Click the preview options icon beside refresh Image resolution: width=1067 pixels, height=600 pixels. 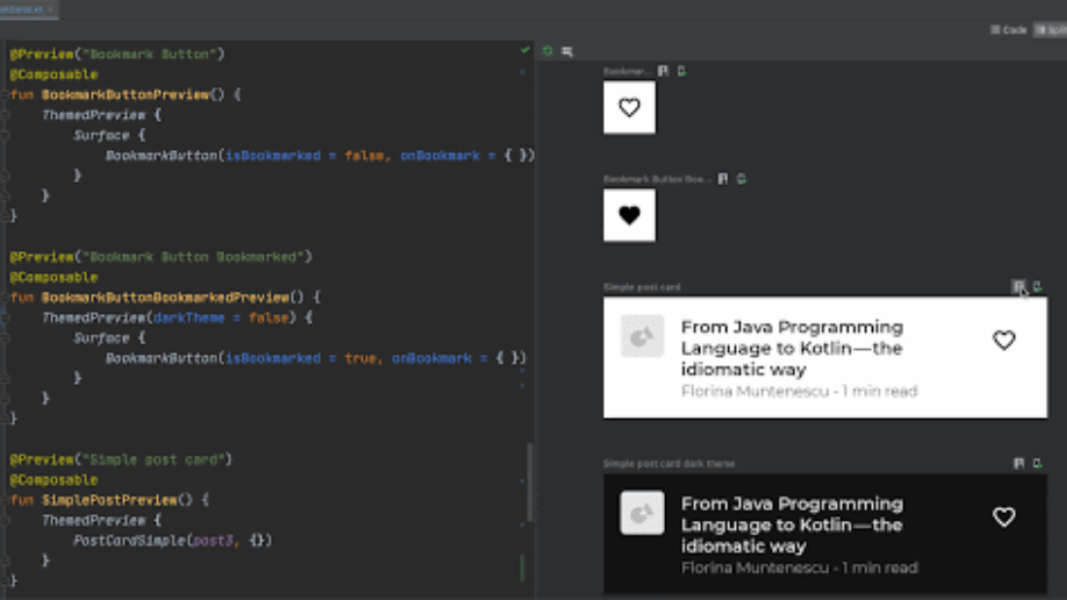coord(567,51)
